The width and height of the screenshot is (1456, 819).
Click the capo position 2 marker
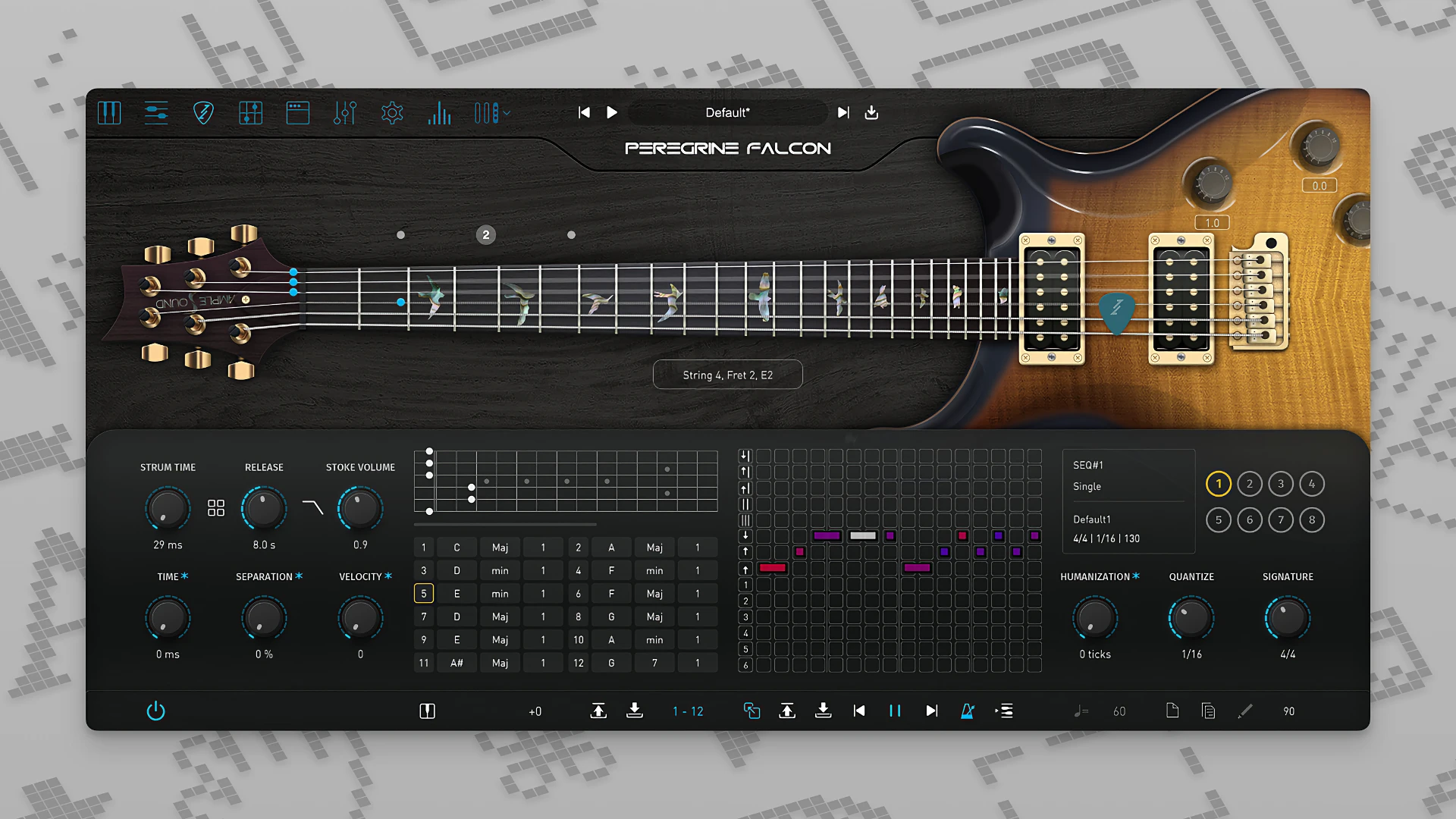(486, 235)
